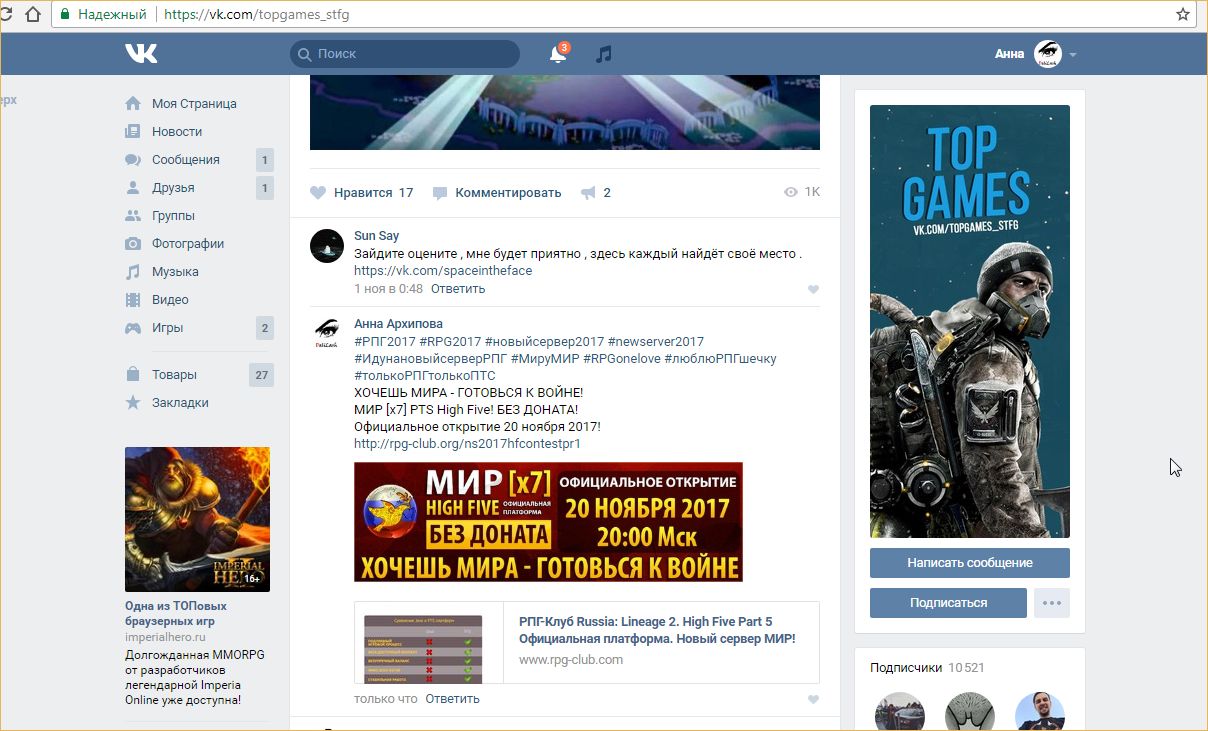Image resolution: width=1208 pixels, height=731 pixels.
Task: Open the МИР x7 High Five banner image
Action: click(548, 522)
